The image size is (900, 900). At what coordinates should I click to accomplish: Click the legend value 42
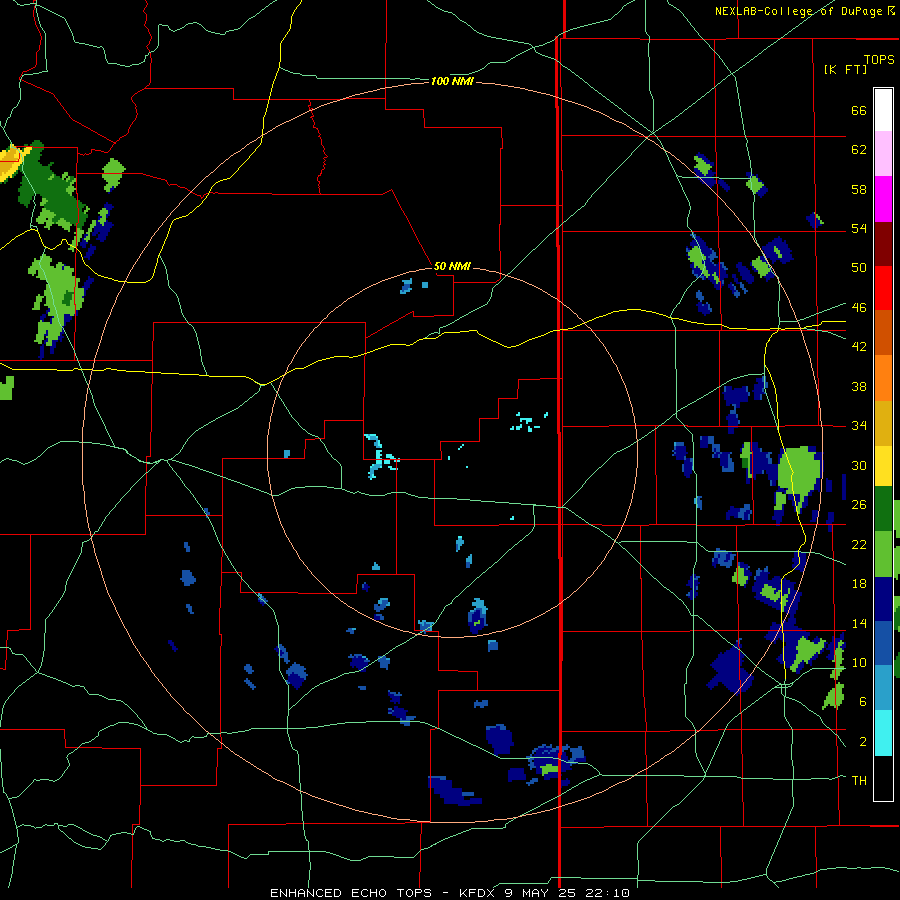(x=859, y=346)
